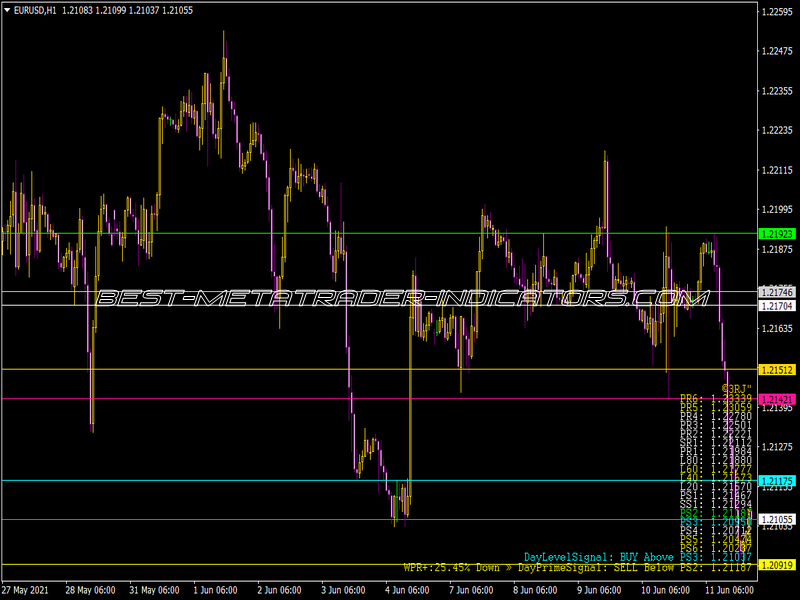
Task: Click the 10 Jun 06:00 time label
Action: [x=665, y=590]
